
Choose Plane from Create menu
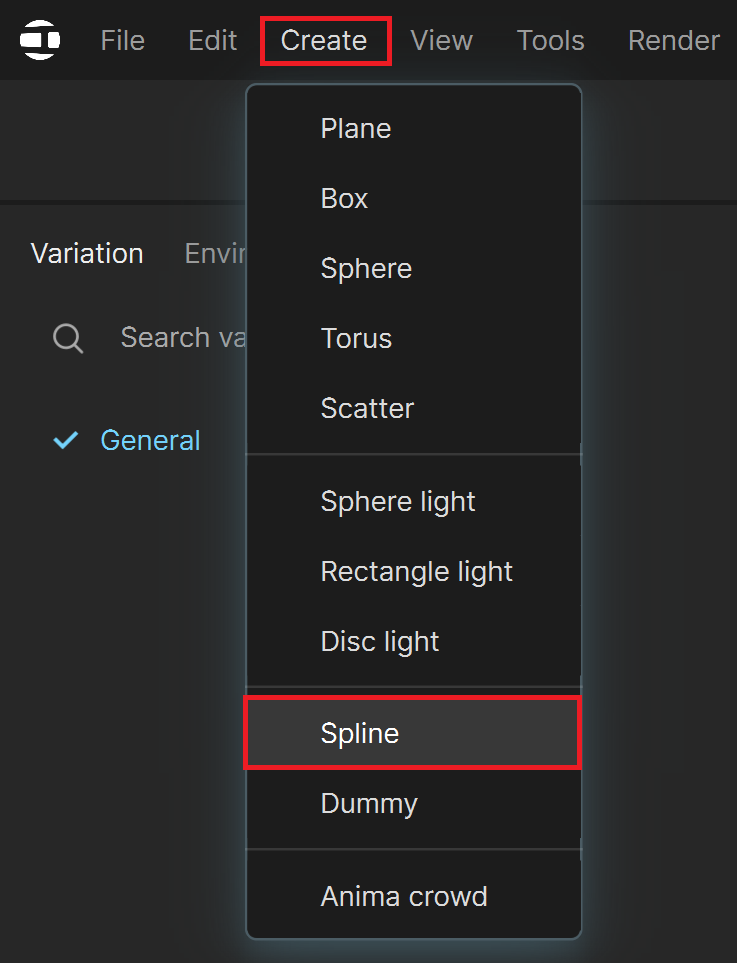[x=413, y=129]
